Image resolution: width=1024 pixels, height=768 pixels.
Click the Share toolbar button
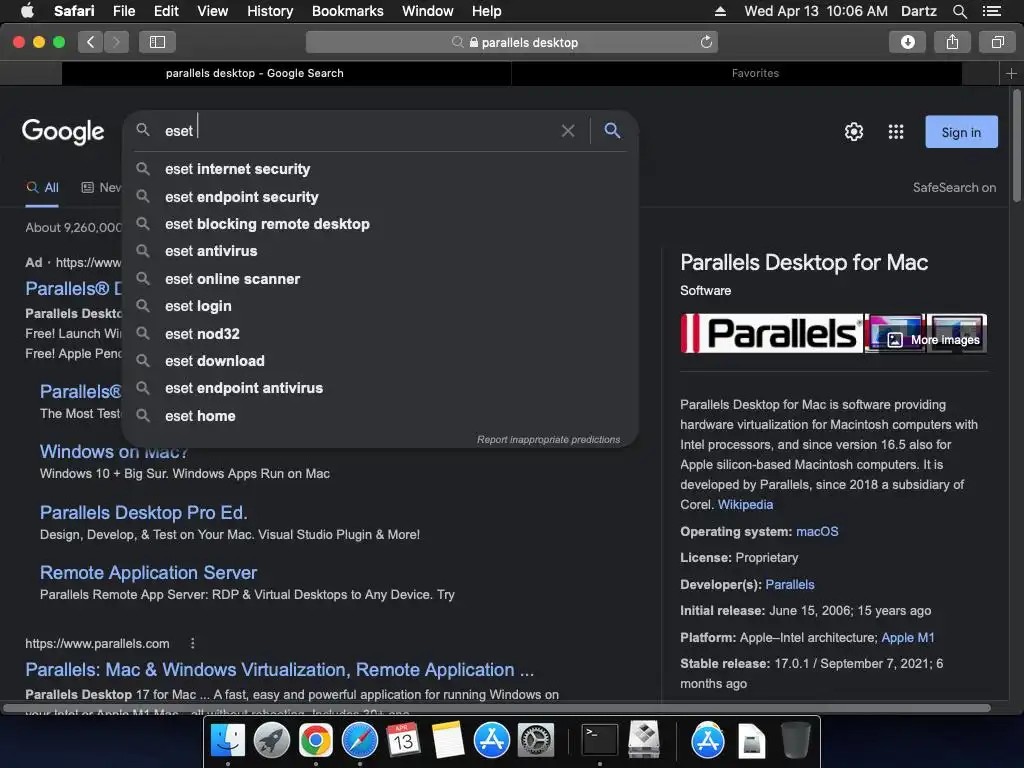point(953,42)
